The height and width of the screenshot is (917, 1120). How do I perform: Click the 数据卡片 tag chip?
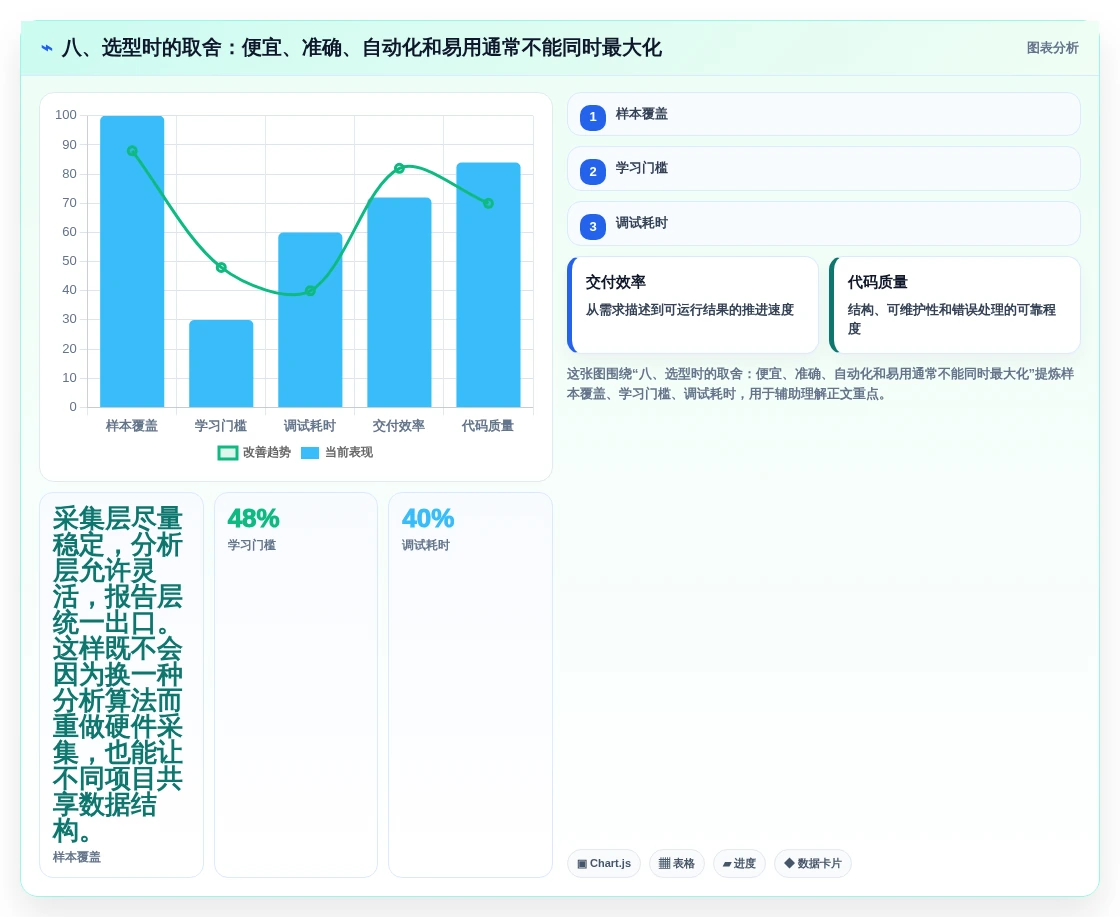click(x=813, y=863)
